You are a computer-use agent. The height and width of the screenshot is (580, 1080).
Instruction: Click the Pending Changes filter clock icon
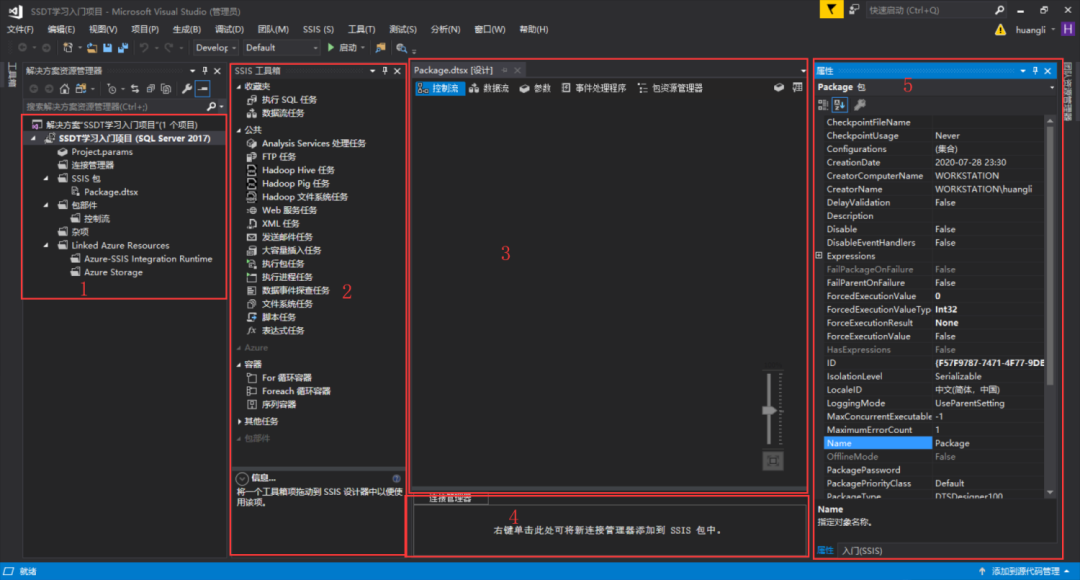pyautogui.click(x=112, y=89)
